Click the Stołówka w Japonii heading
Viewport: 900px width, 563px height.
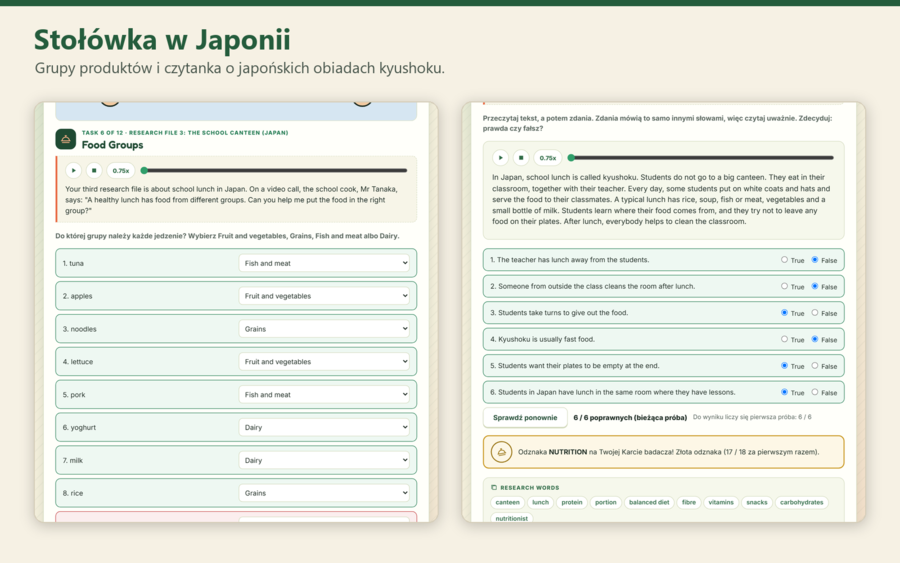coord(162,40)
